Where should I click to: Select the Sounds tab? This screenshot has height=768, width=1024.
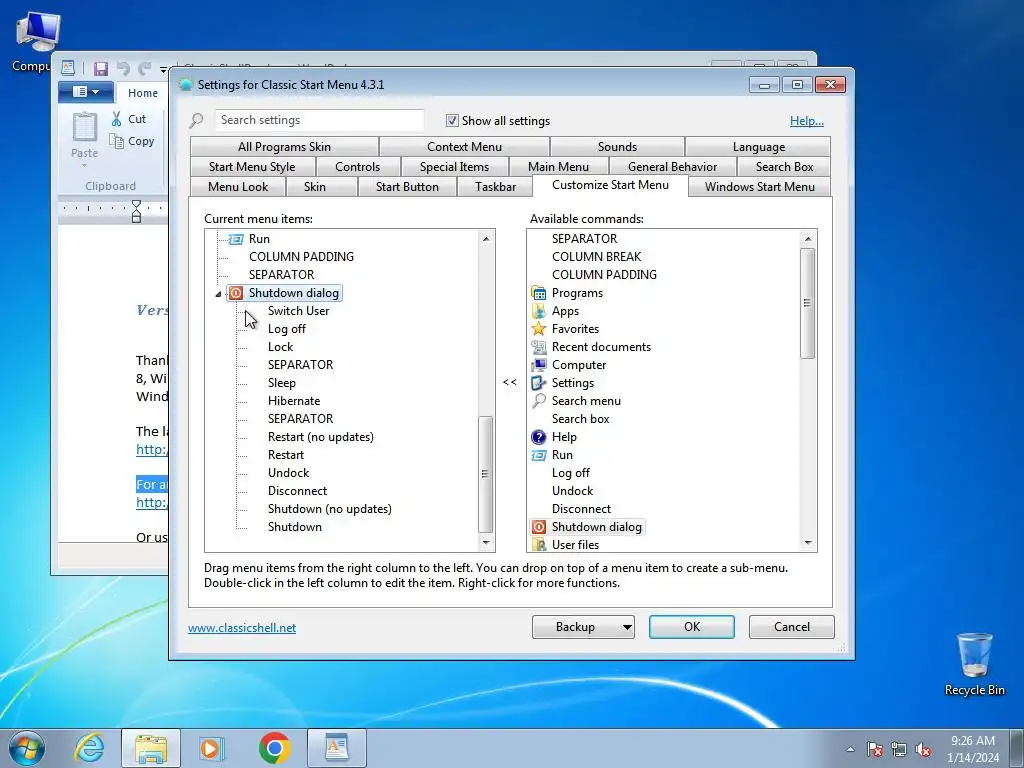coord(617,147)
